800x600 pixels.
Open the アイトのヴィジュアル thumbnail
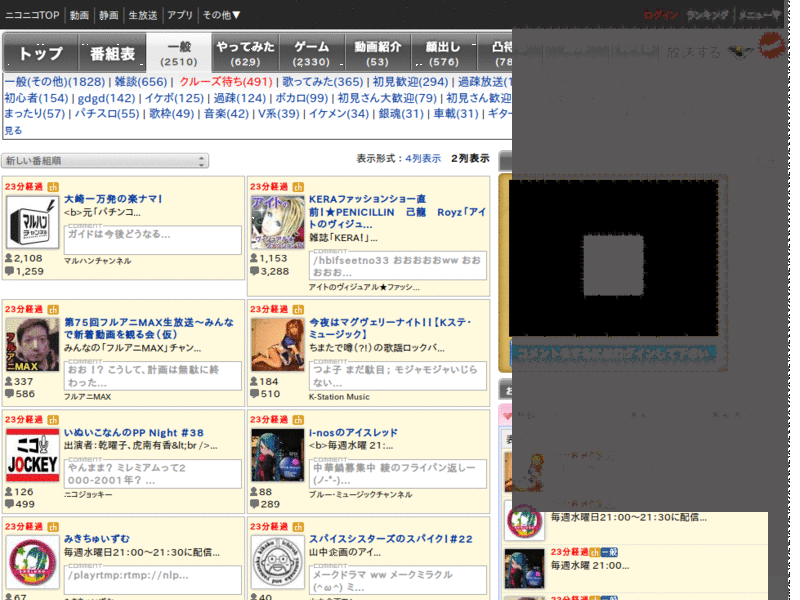click(278, 223)
